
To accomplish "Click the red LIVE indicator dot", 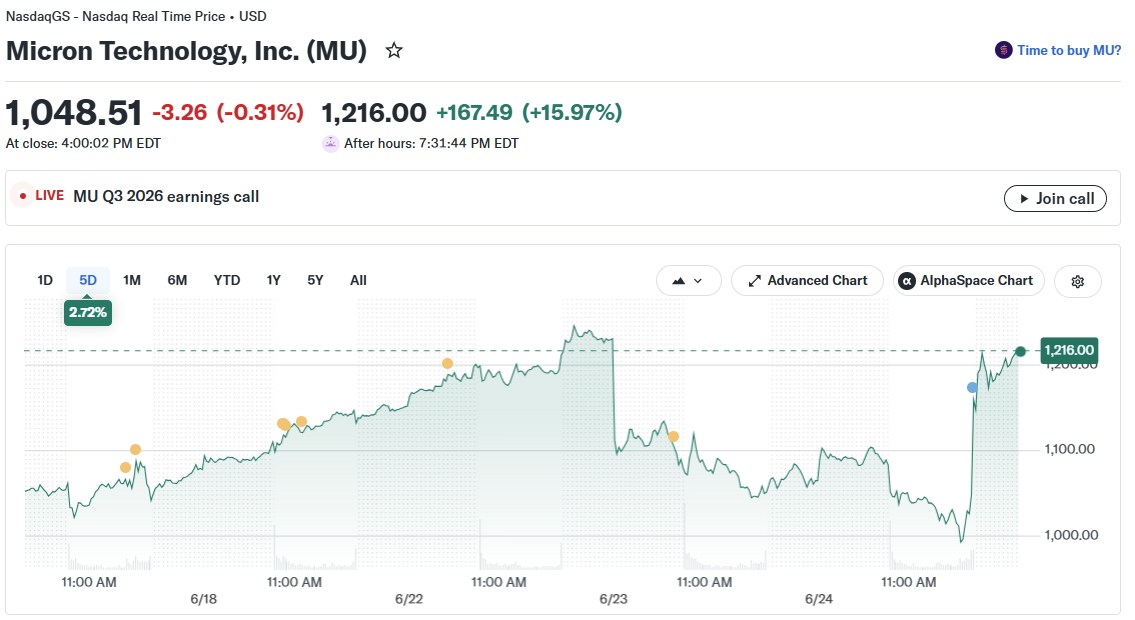I will [x=23, y=196].
